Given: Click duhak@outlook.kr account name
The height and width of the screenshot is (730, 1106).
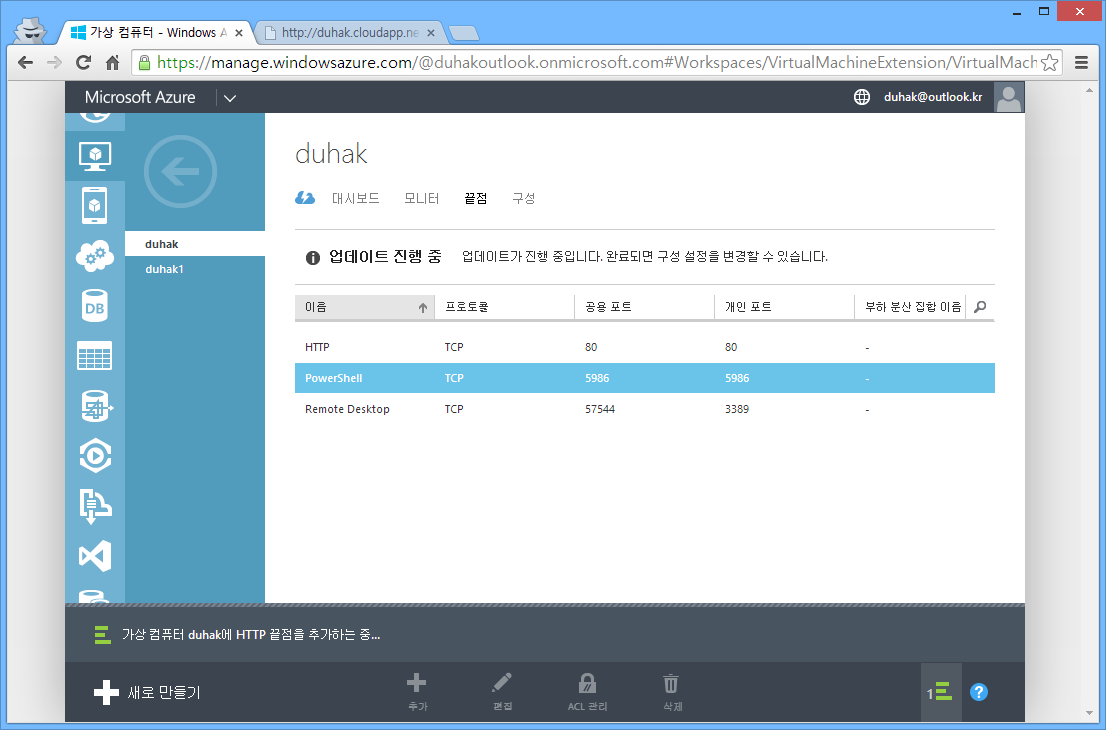Looking at the screenshot, I should coord(932,97).
